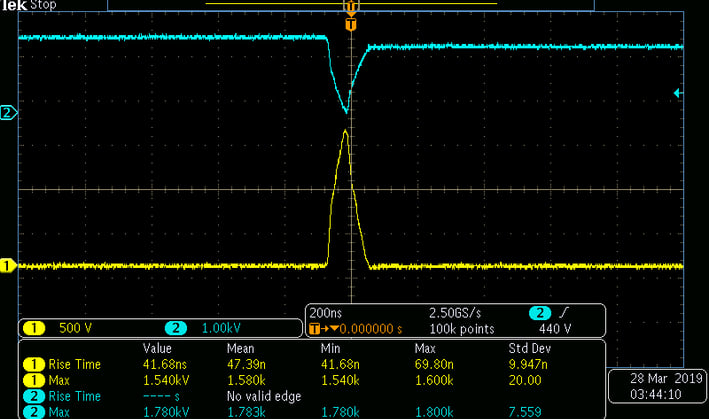This screenshot has width=709, height=419.
Task: Click the orange T delay icon near 0.000000 s
Action: click(x=315, y=329)
